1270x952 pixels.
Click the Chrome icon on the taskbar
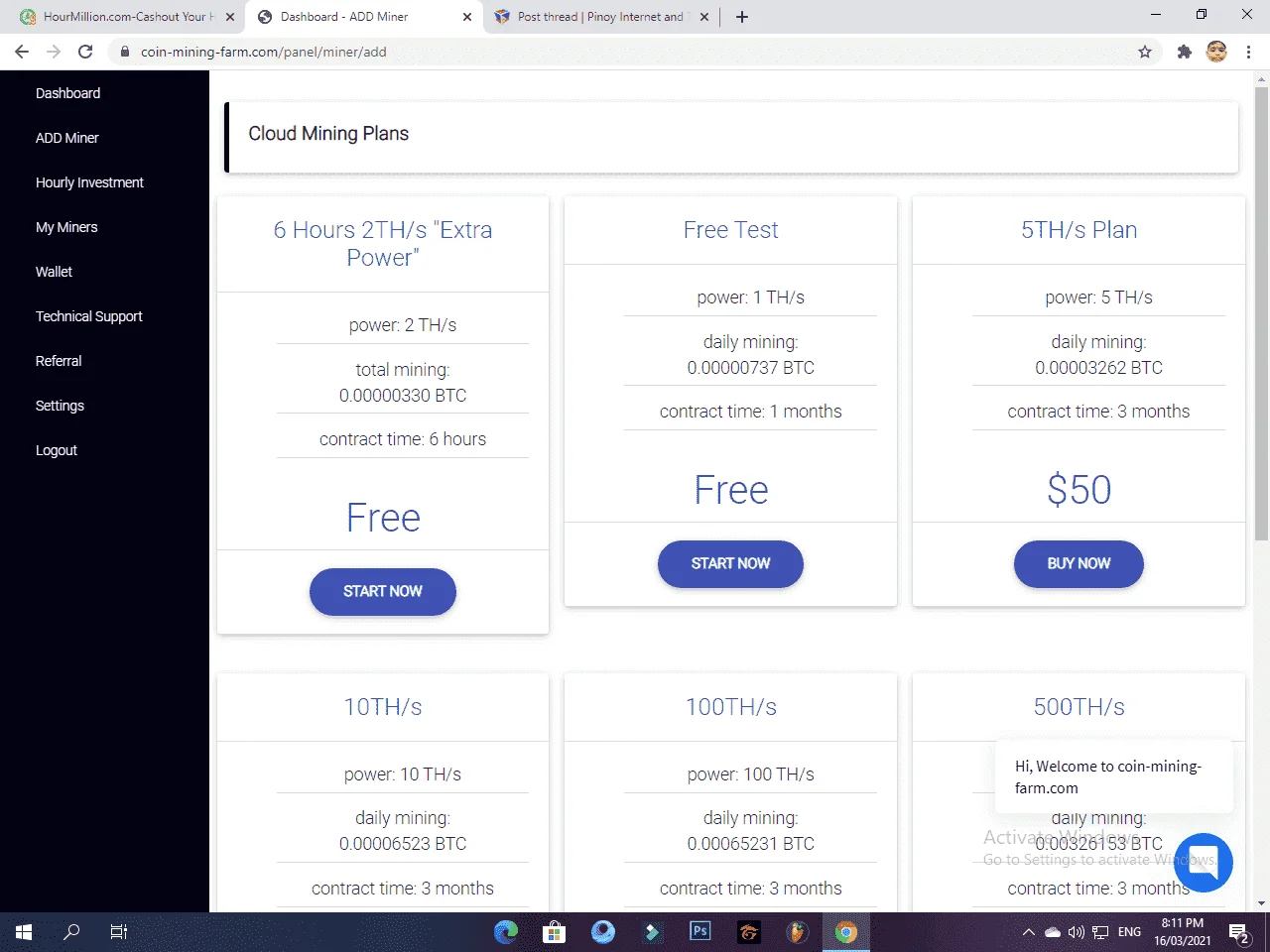click(846, 932)
